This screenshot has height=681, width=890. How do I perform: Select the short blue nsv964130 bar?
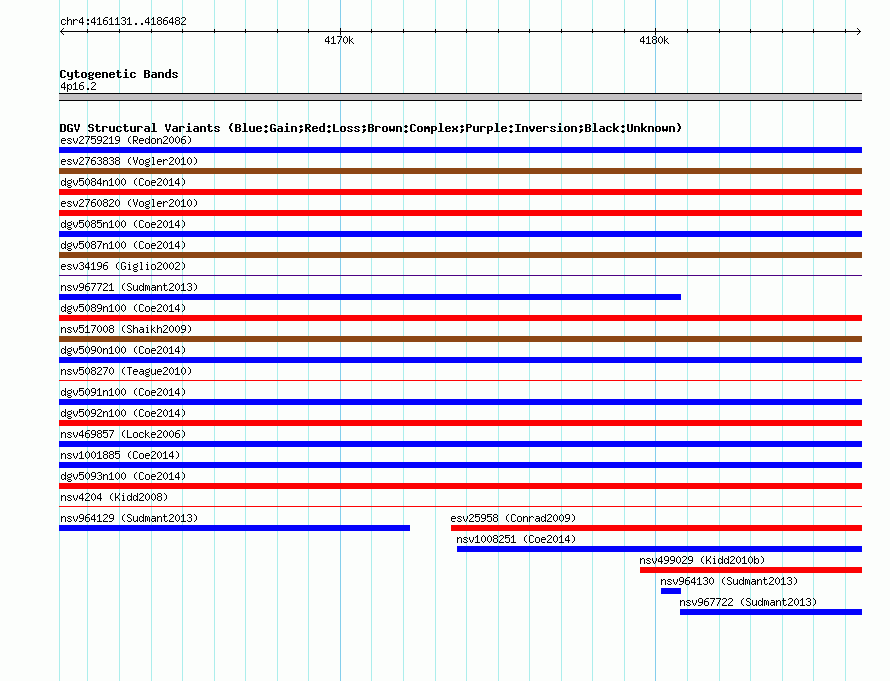[x=670, y=591]
